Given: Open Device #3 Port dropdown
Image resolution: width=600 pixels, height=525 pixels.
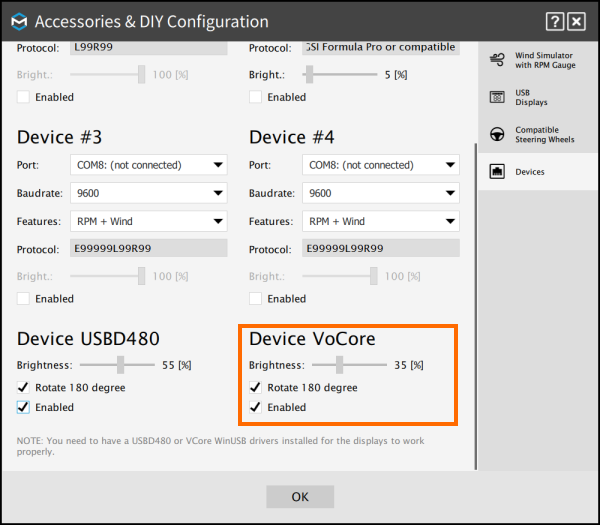Looking at the screenshot, I should pyautogui.click(x=149, y=165).
